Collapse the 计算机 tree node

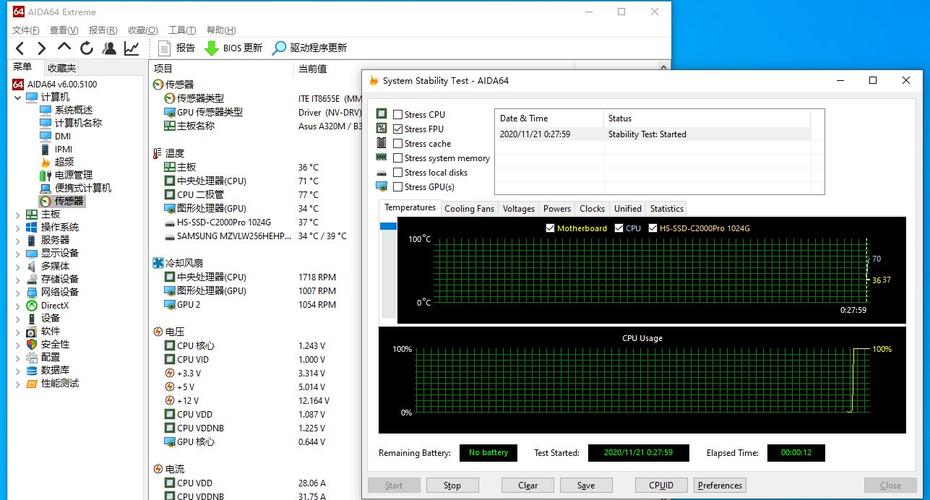tap(18, 97)
